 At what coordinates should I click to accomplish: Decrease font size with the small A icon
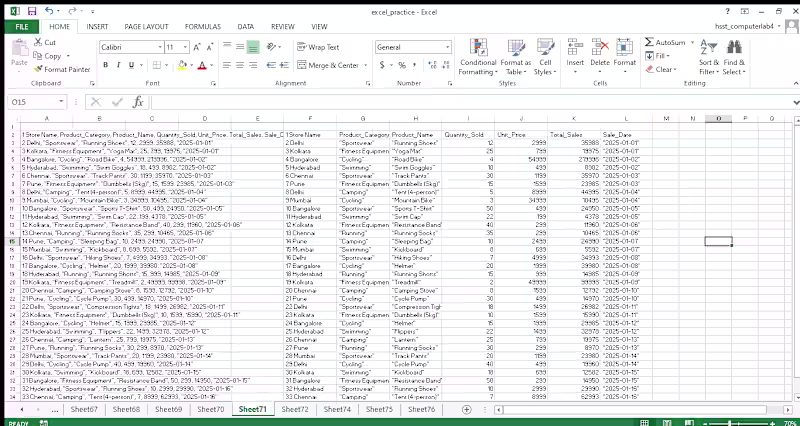pos(209,47)
